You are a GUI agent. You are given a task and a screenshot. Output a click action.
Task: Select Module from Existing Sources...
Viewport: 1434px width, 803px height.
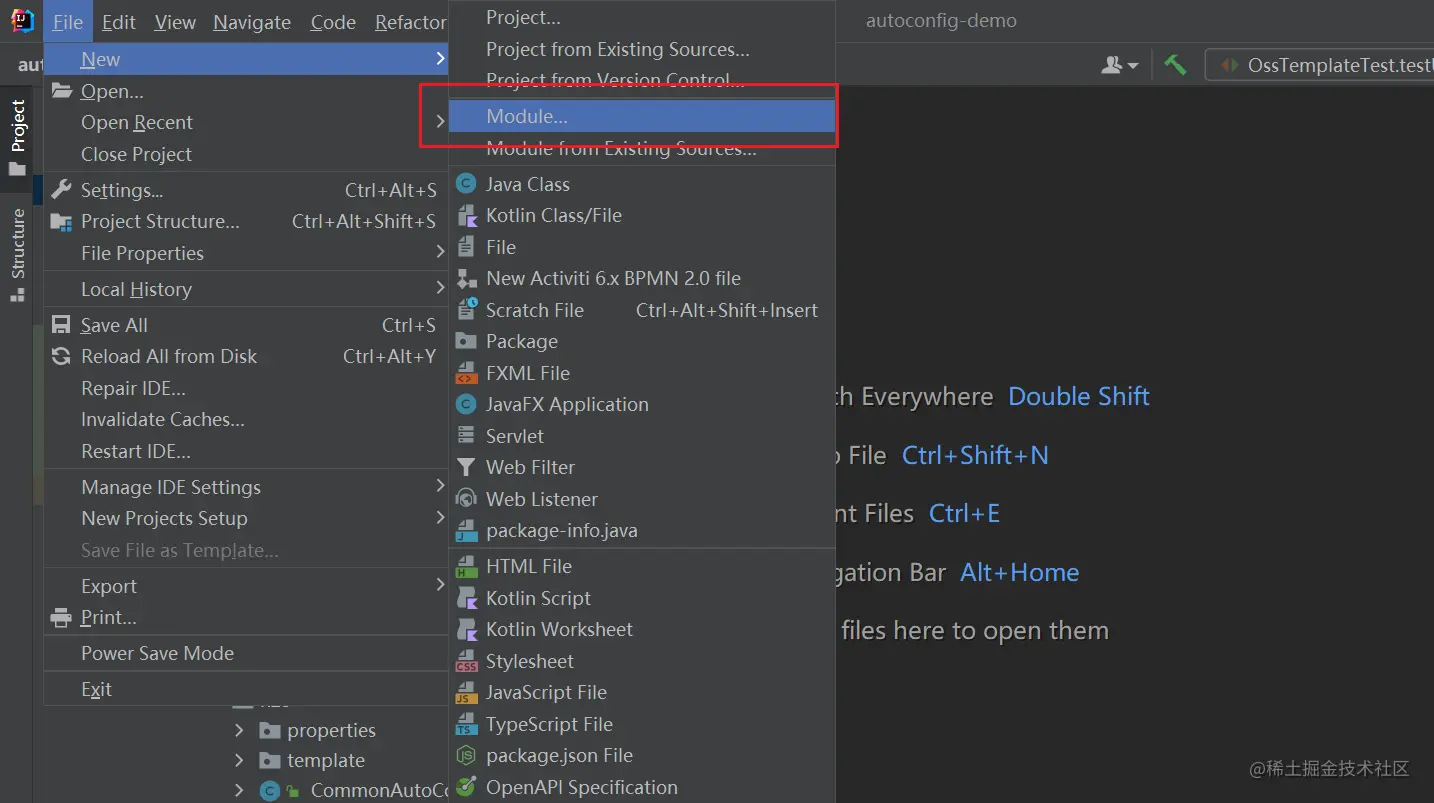[641, 149]
